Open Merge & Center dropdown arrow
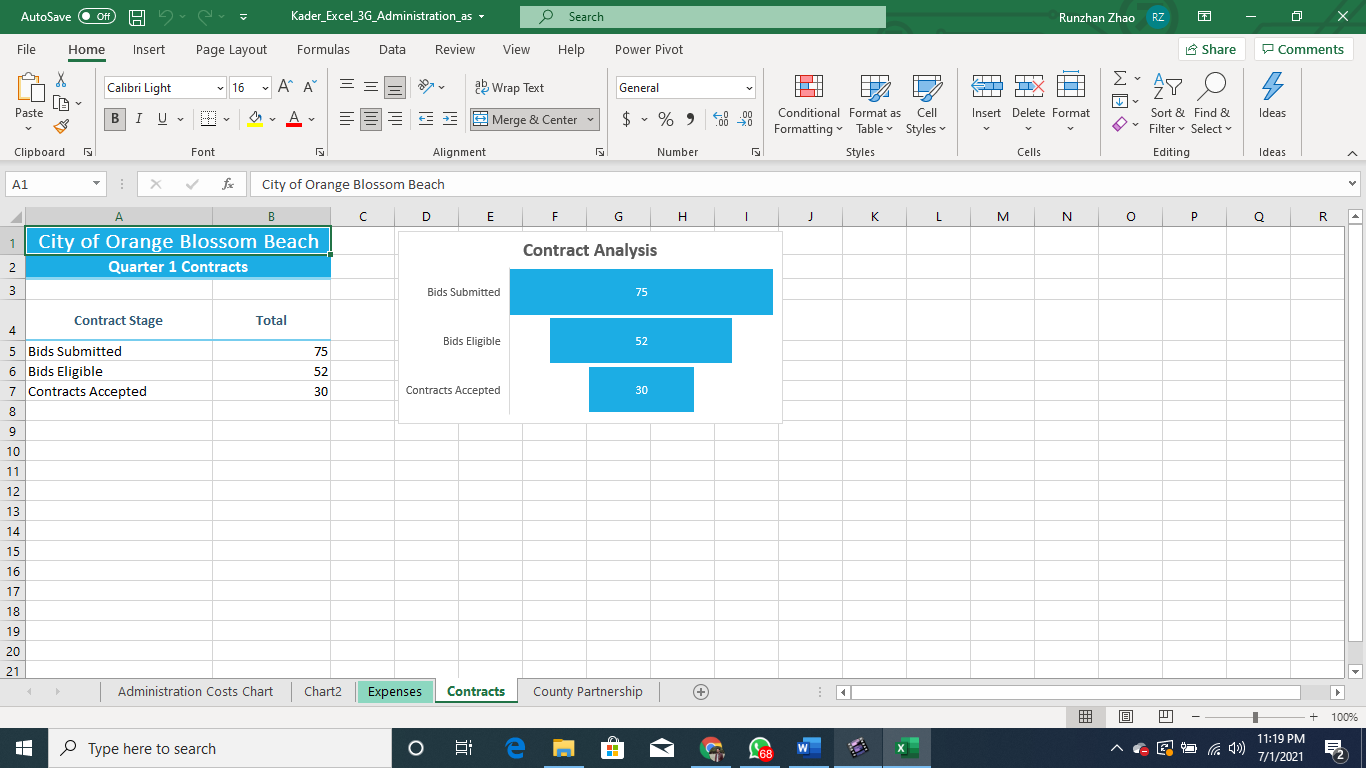 [591, 119]
